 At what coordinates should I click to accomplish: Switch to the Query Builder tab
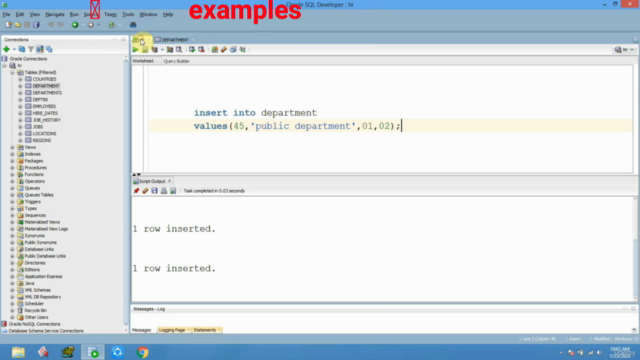coord(176,61)
